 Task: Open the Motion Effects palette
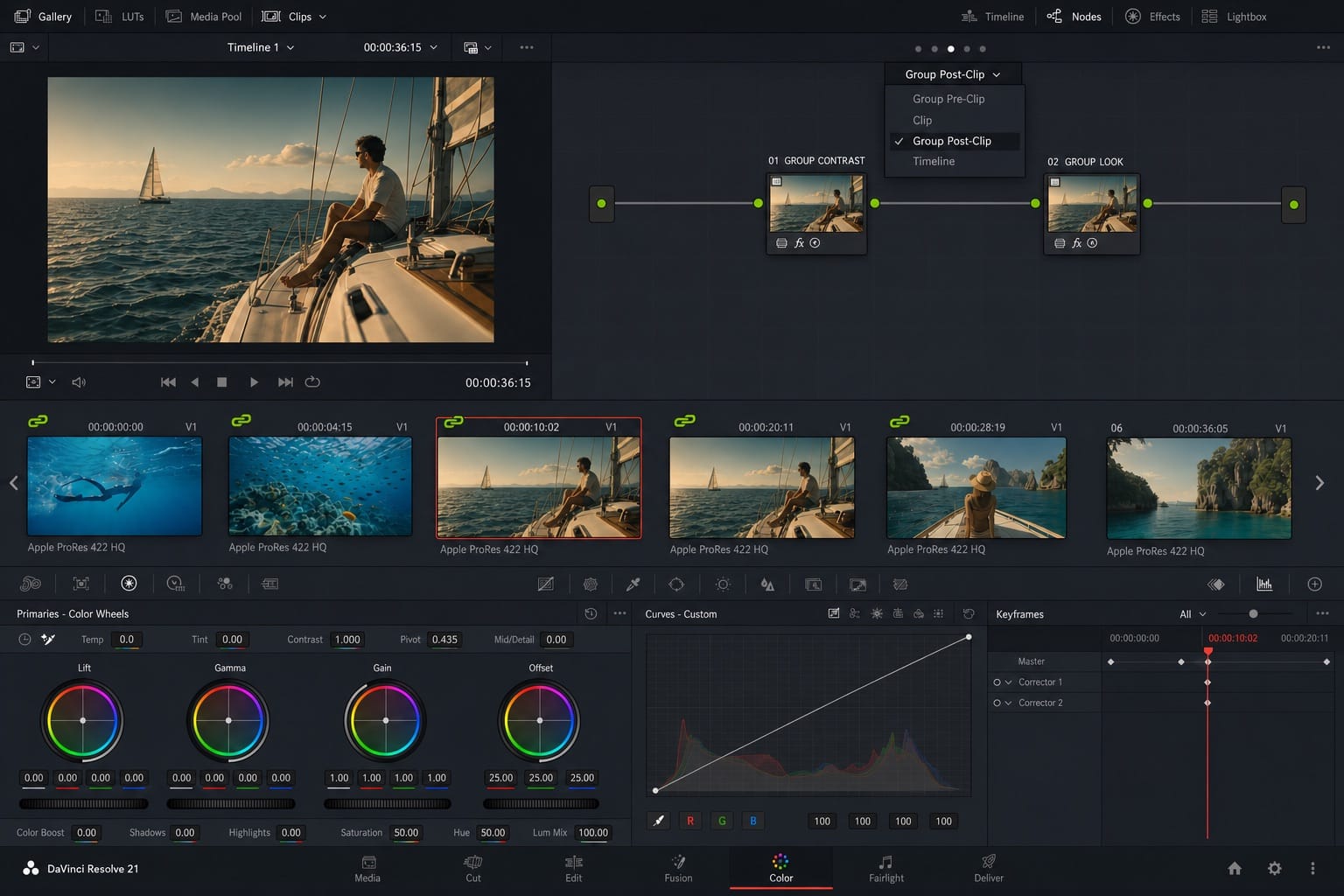[270, 584]
